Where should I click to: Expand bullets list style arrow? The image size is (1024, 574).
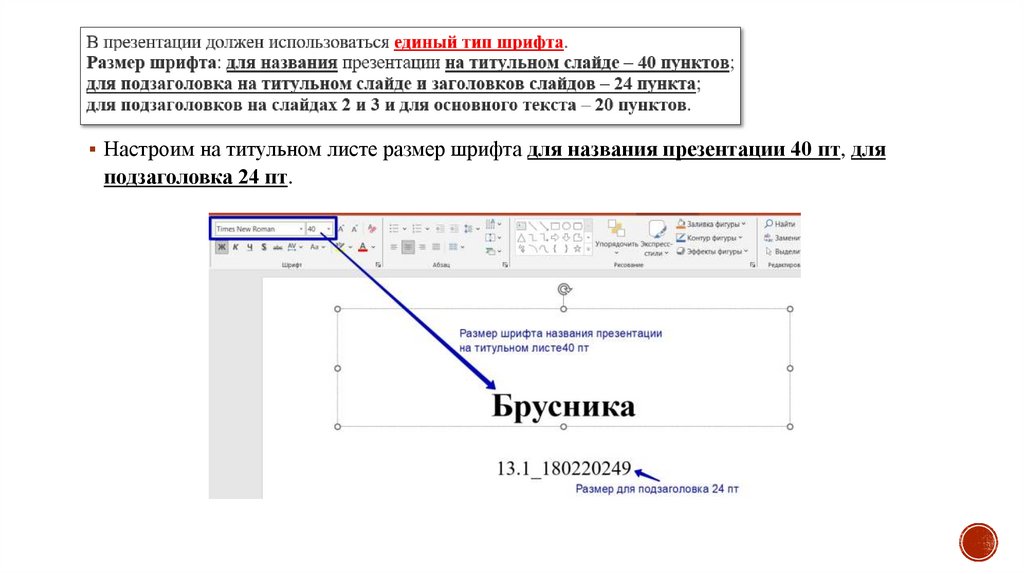click(404, 229)
